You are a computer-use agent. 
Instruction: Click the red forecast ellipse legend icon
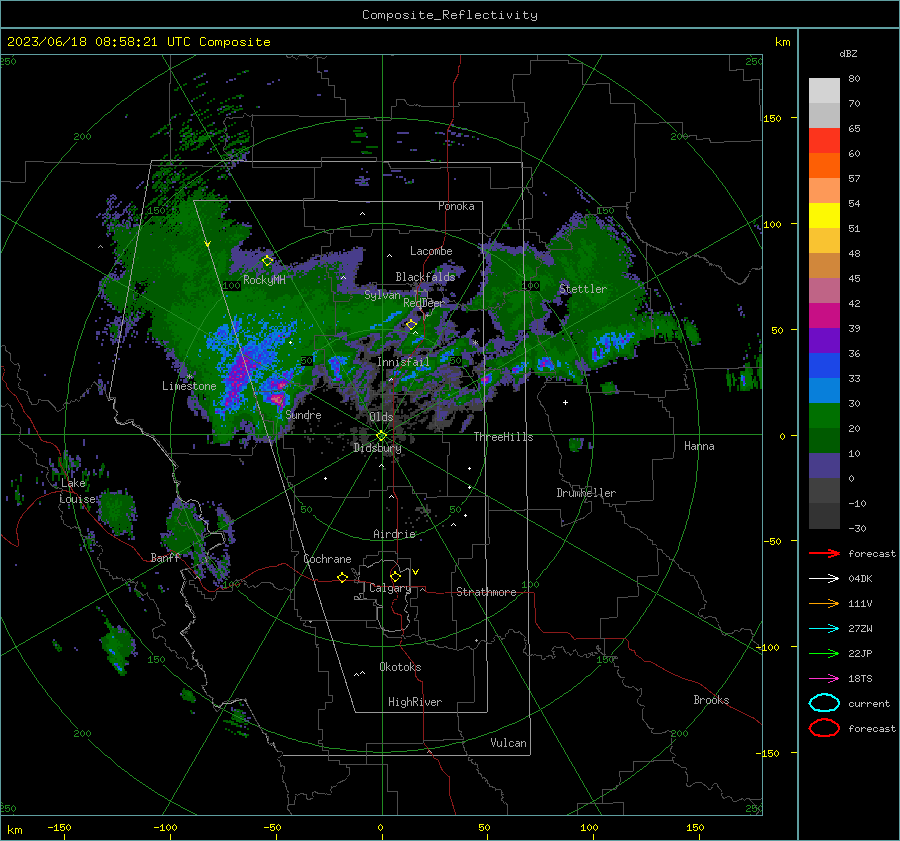(824, 728)
